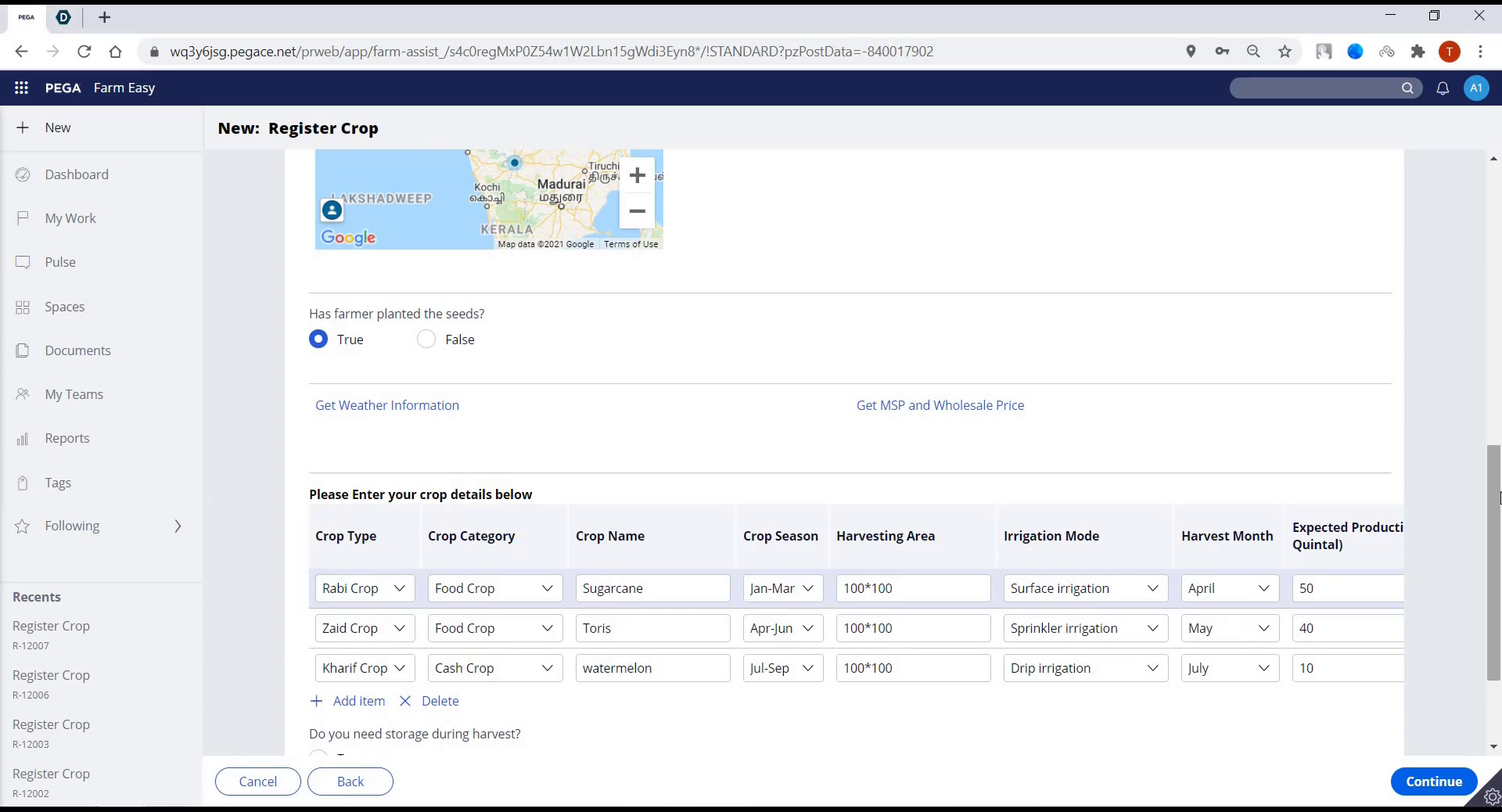Screen dimensions: 1502x812
Task: Open Crop Category dropdown in Sugarcane row
Action: pos(495,588)
